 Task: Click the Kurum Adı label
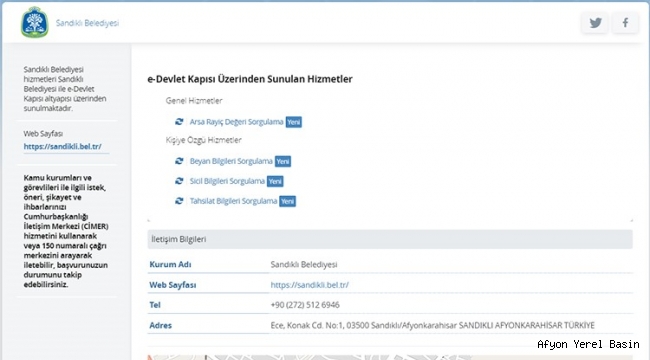coord(170,265)
